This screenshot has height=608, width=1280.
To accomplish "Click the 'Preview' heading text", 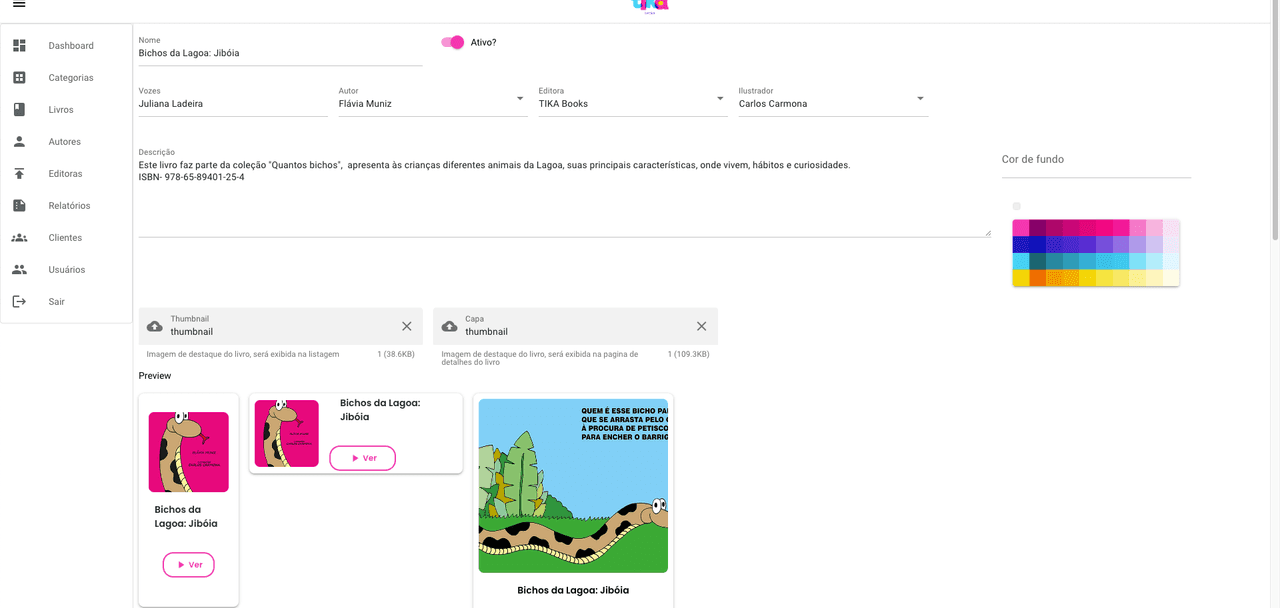I will click(x=155, y=376).
